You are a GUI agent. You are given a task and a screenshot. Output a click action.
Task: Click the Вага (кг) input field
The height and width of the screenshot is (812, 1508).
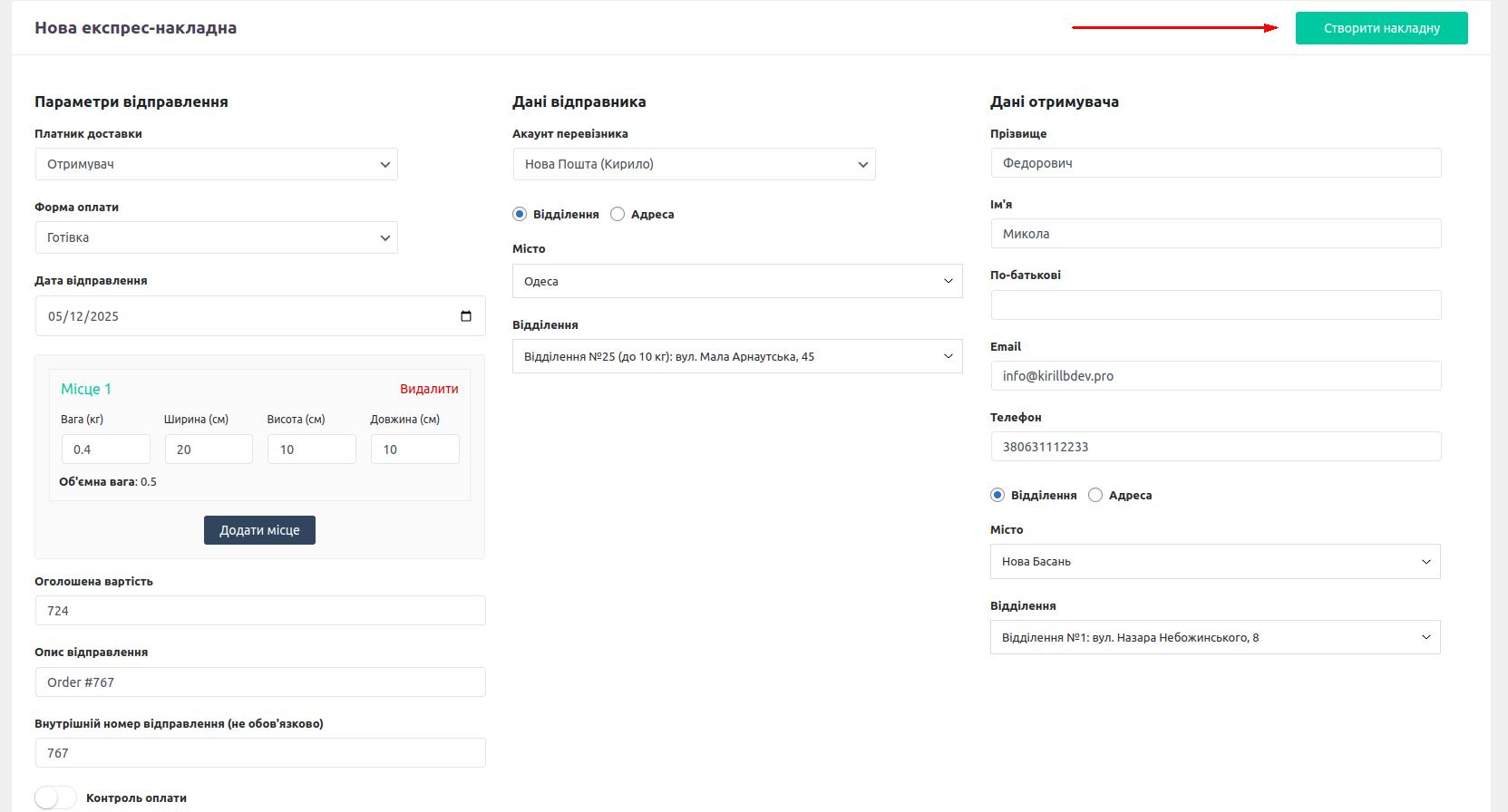pyautogui.click(x=105, y=449)
